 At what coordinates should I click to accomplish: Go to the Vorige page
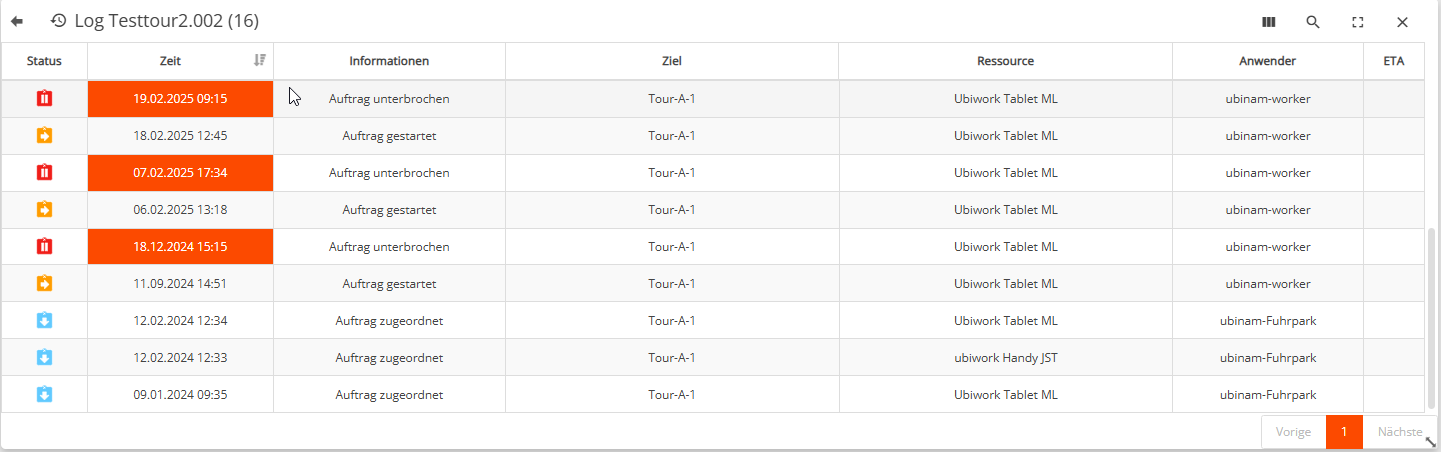pos(1293,432)
